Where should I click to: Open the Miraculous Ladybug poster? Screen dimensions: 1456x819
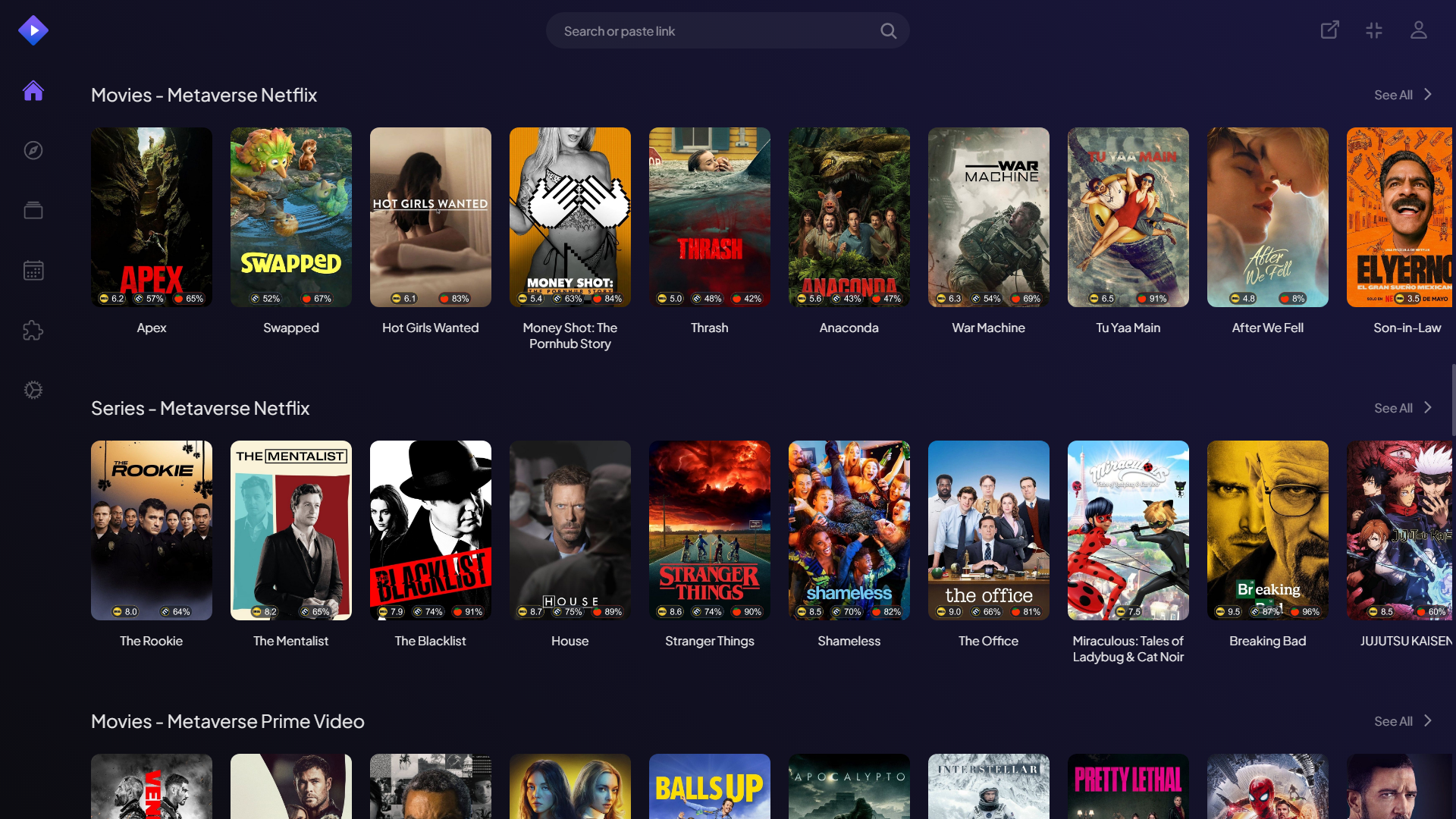(x=1128, y=530)
